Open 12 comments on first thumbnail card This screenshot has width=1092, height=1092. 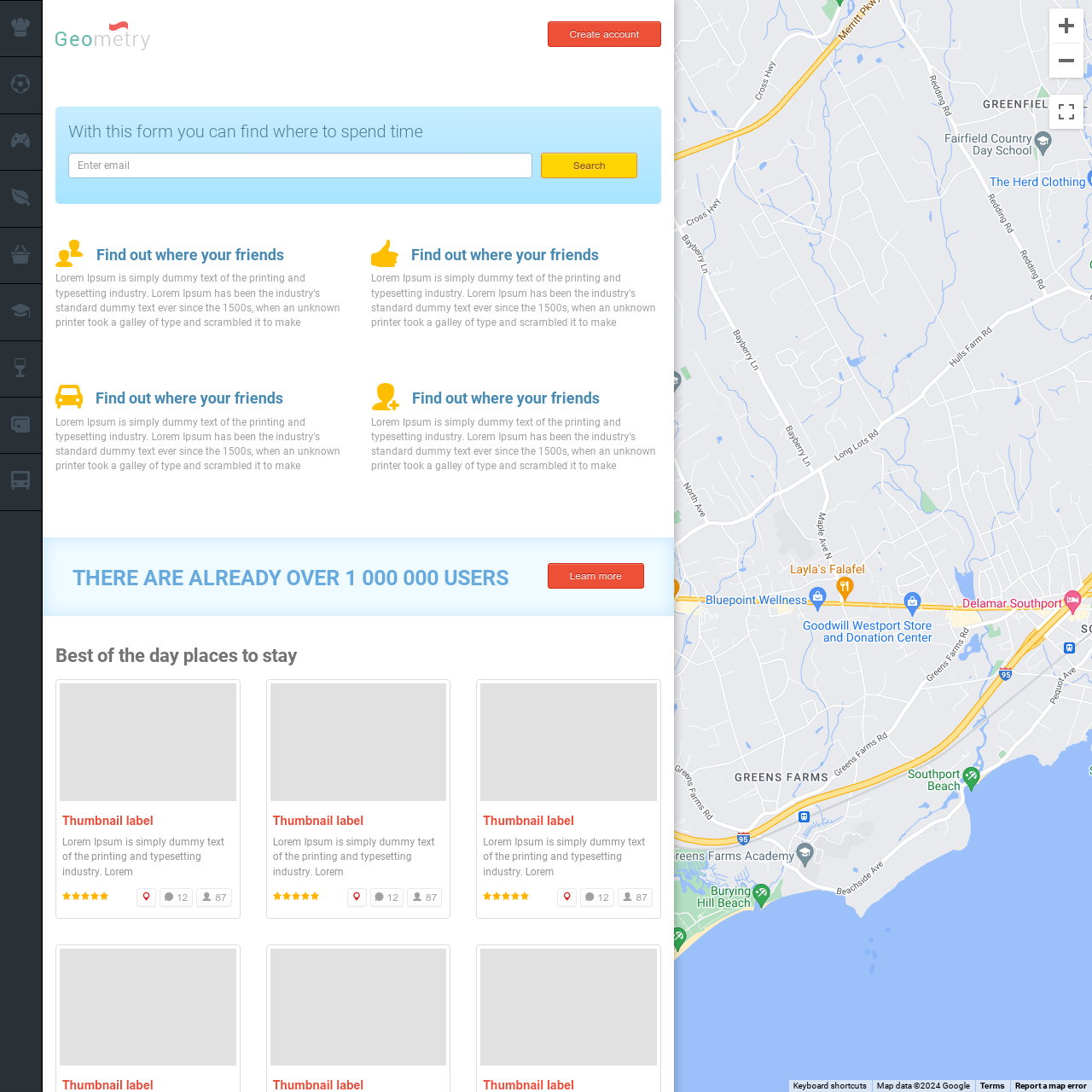click(176, 897)
